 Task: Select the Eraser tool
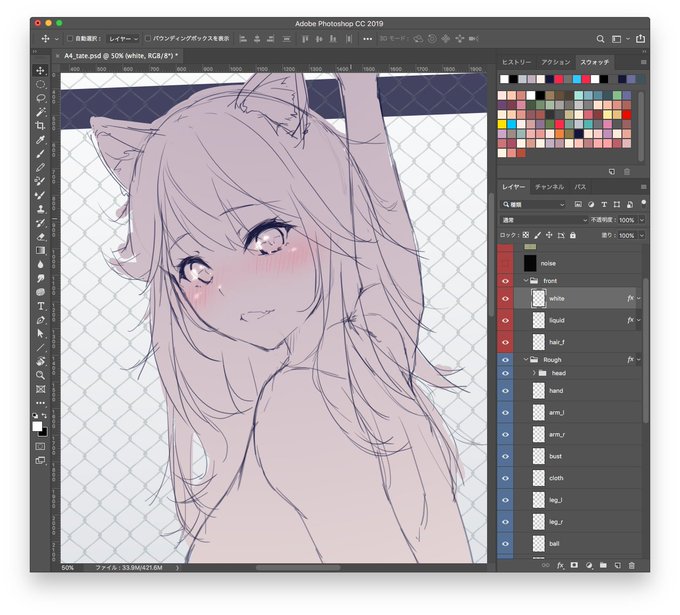pyautogui.click(x=40, y=237)
